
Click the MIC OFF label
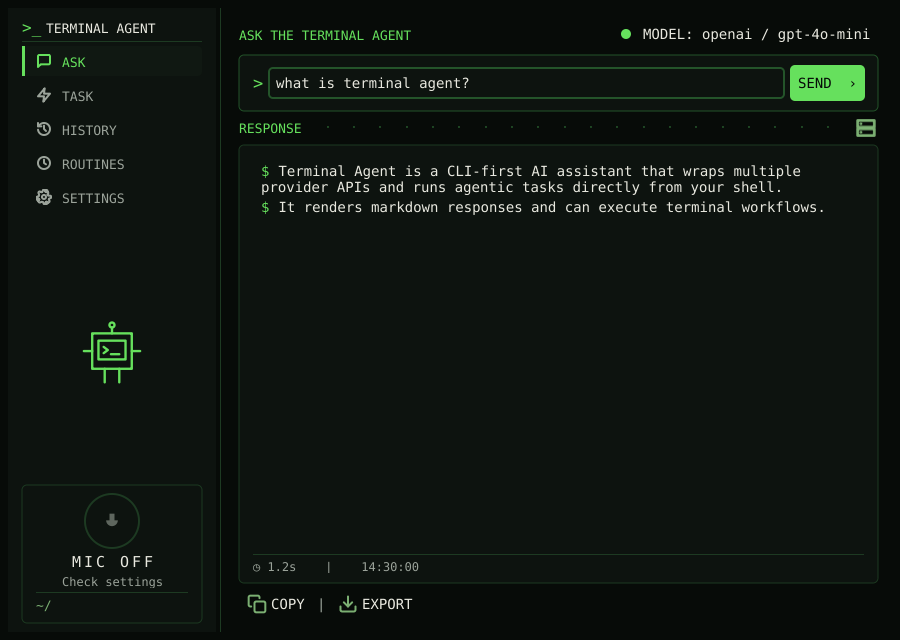(x=112, y=561)
